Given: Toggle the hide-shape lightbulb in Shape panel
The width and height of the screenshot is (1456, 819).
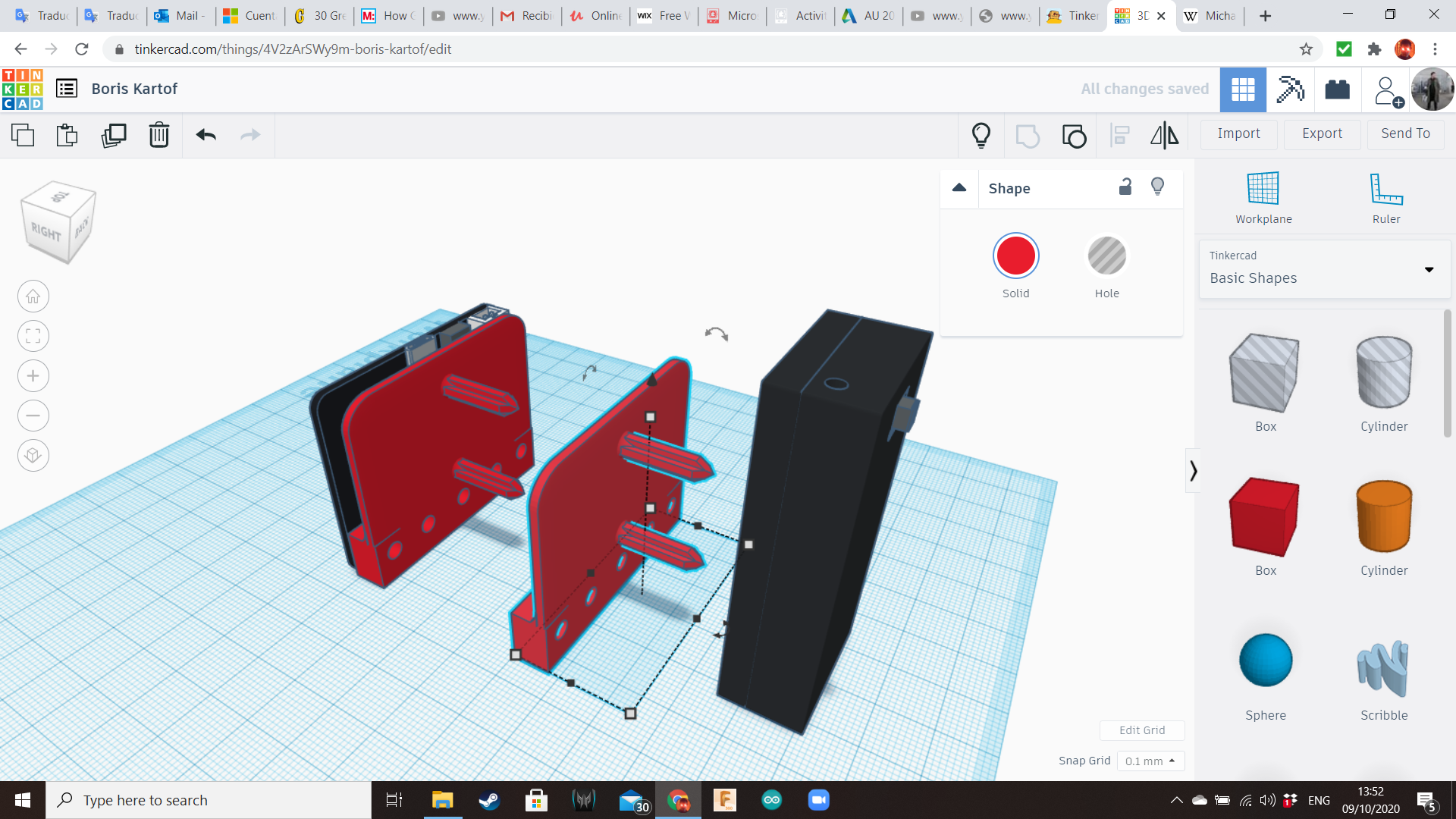Looking at the screenshot, I should pyautogui.click(x=1157, y=187).
